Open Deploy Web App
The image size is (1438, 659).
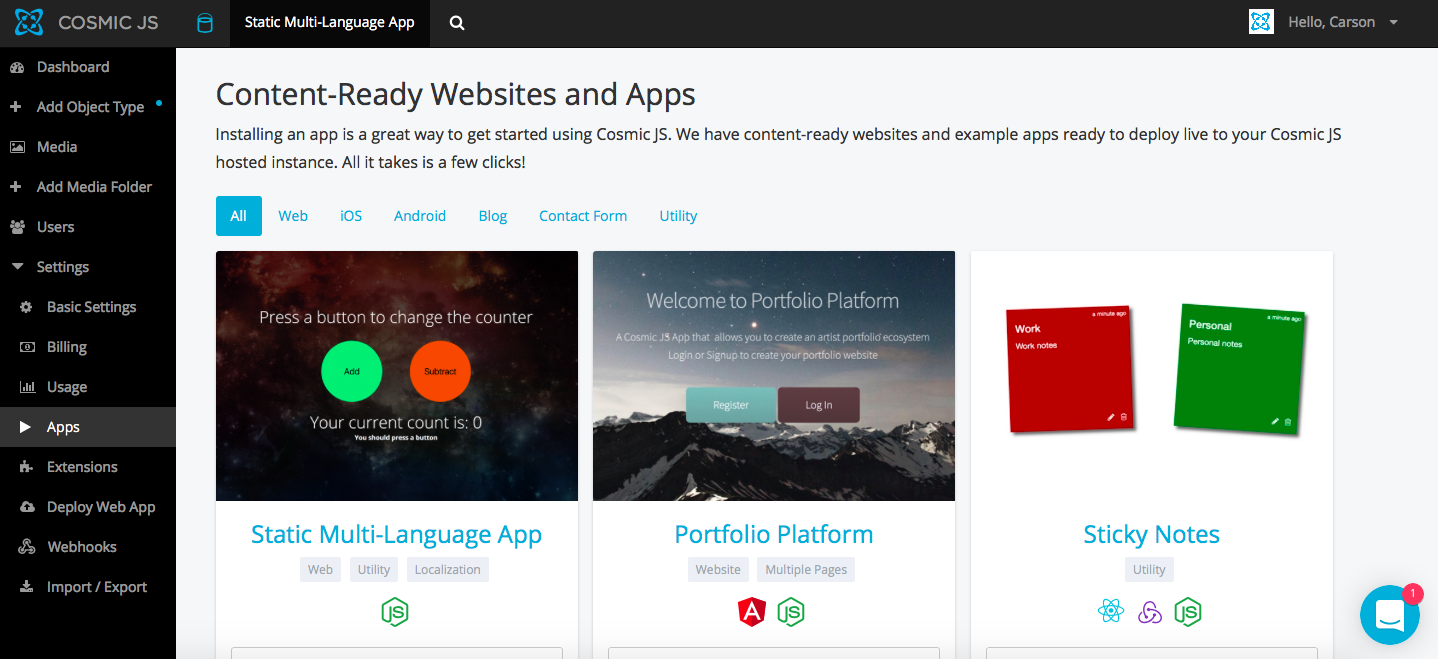(101, 507)
